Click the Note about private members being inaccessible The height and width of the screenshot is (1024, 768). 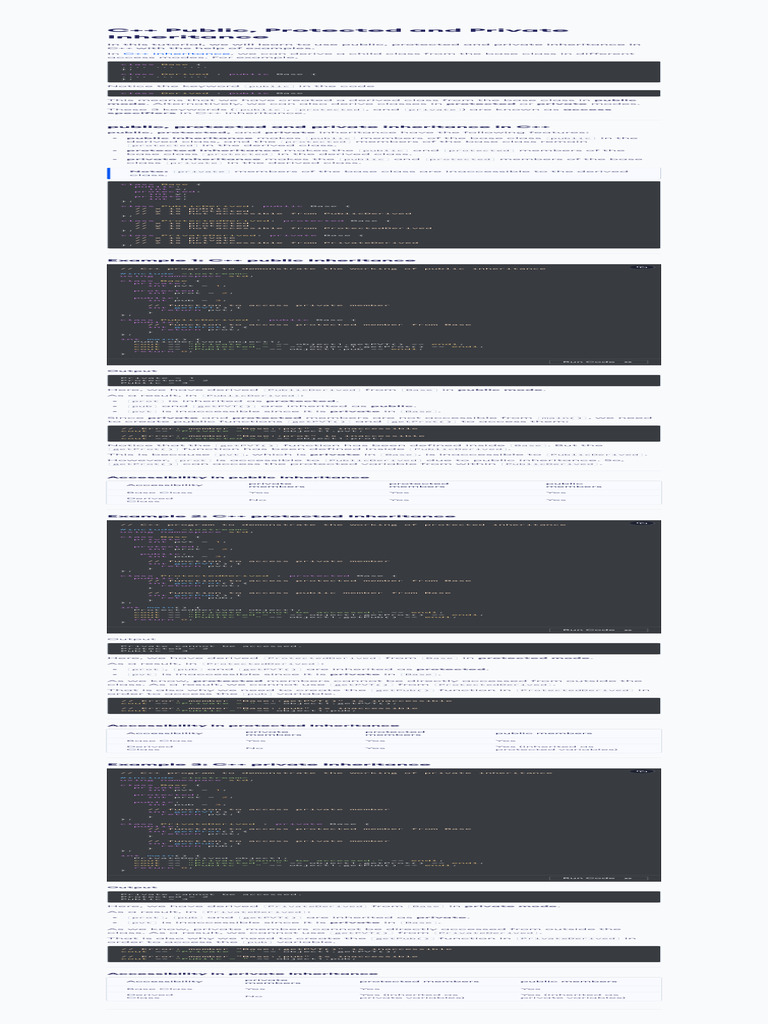point(384,173)
